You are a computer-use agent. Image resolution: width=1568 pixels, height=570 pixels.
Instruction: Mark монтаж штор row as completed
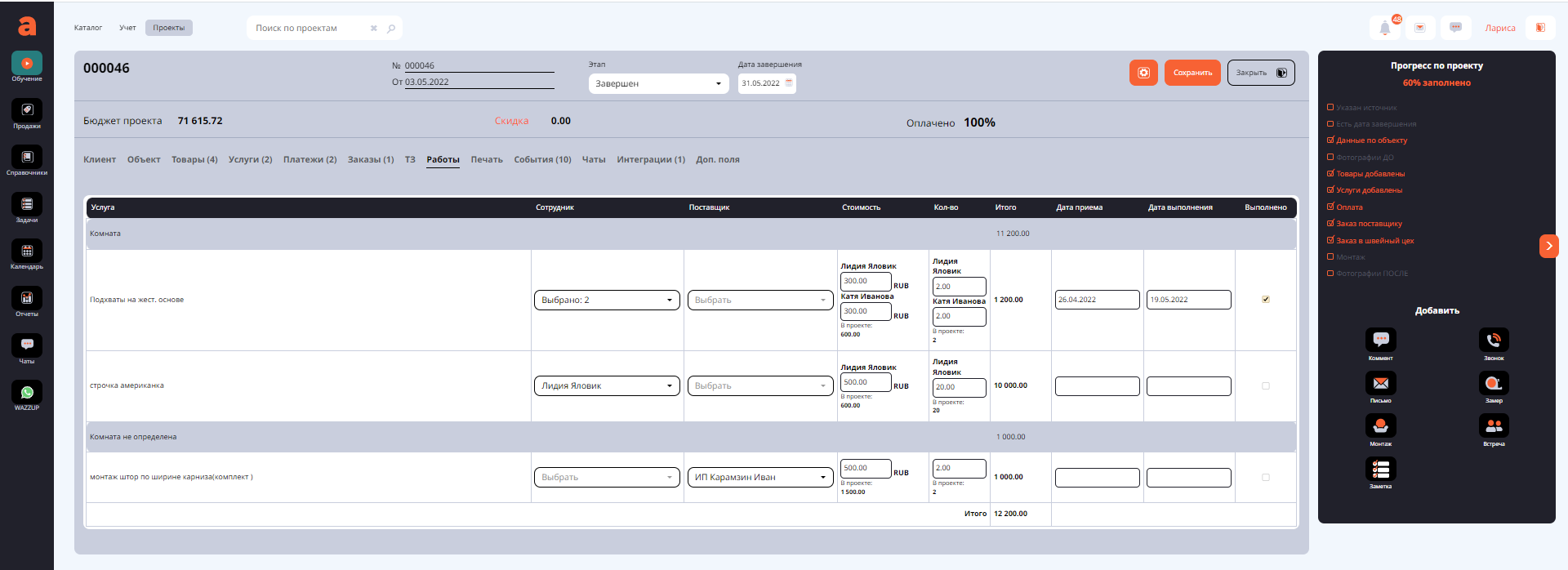[1266, 478]
